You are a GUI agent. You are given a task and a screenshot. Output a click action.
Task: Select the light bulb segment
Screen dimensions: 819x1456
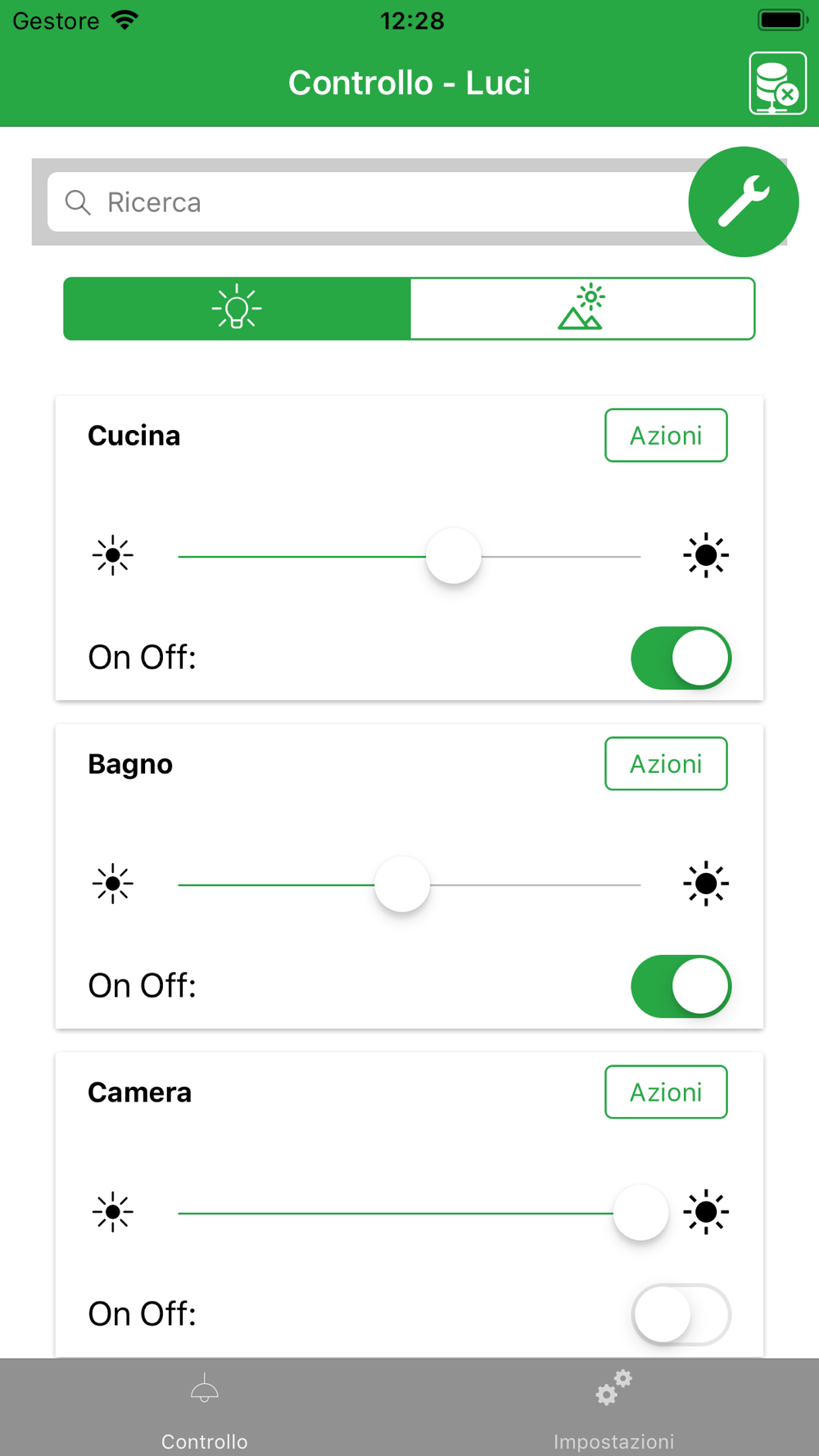point(237,309)
